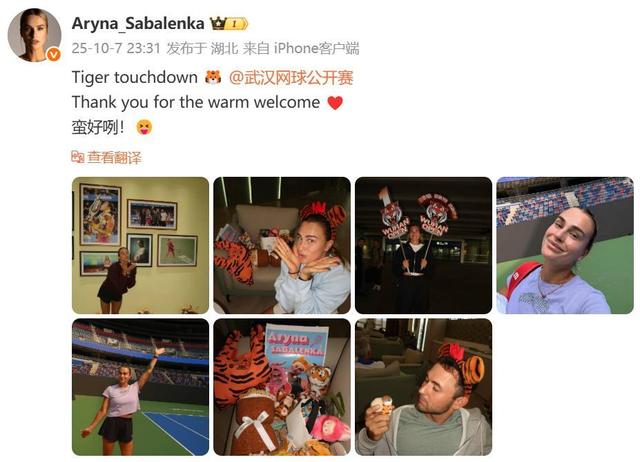The height and width of the screenshot is (462, 640).
Task: Click the iPhone客户端 source text
Action: 316,49
